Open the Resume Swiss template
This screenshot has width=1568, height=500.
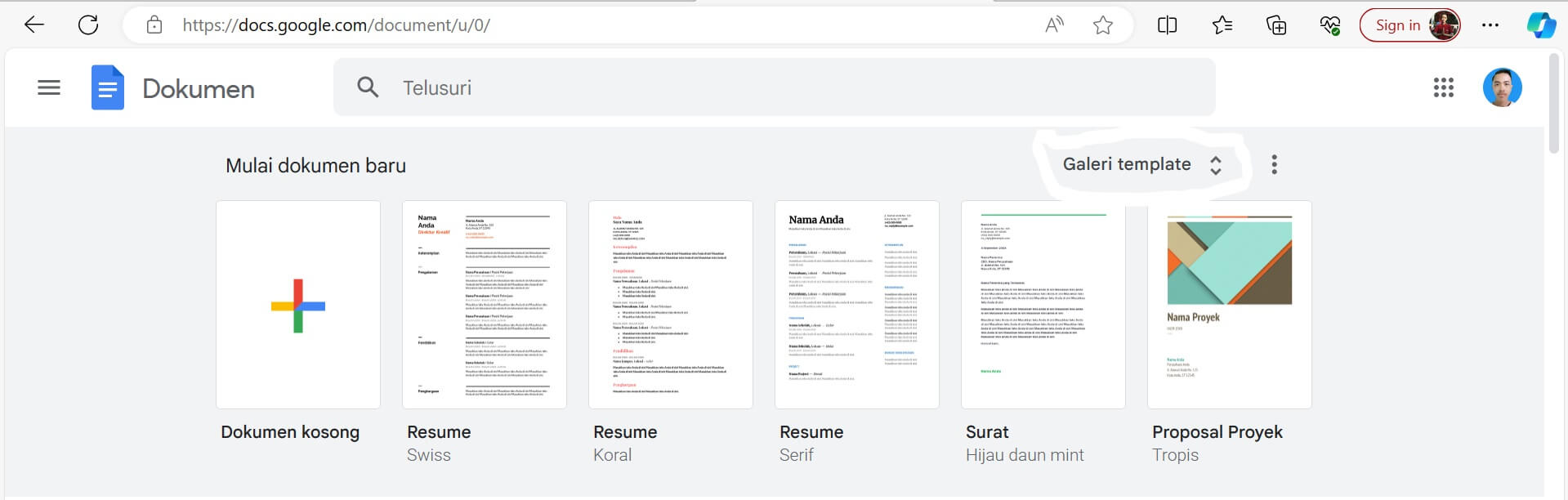(x=485, y=305)
